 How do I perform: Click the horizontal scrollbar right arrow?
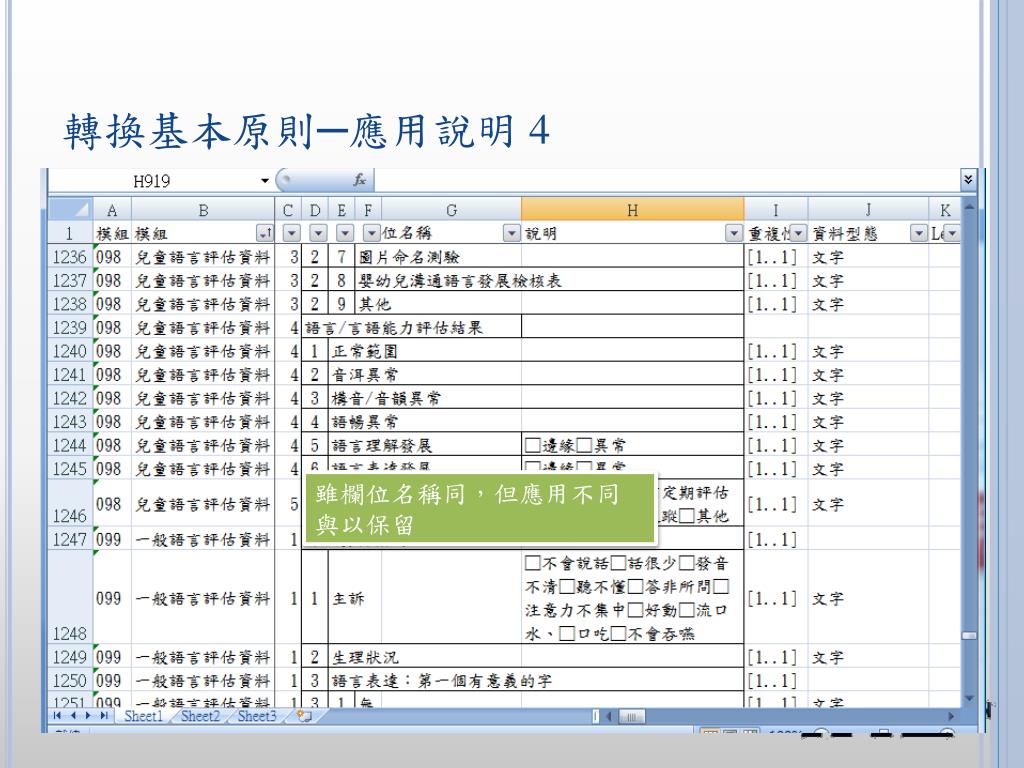coord(951,716)
